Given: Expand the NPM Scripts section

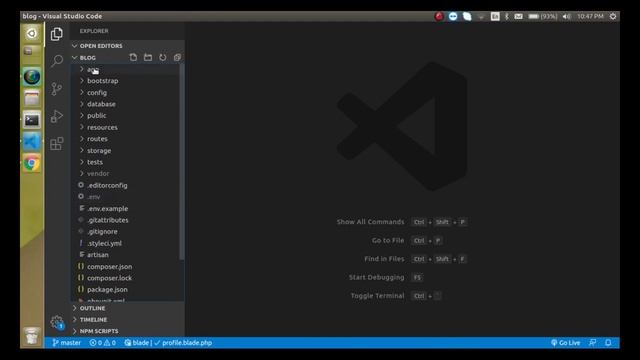Looking at the screenshot, I should pos(127,331).
